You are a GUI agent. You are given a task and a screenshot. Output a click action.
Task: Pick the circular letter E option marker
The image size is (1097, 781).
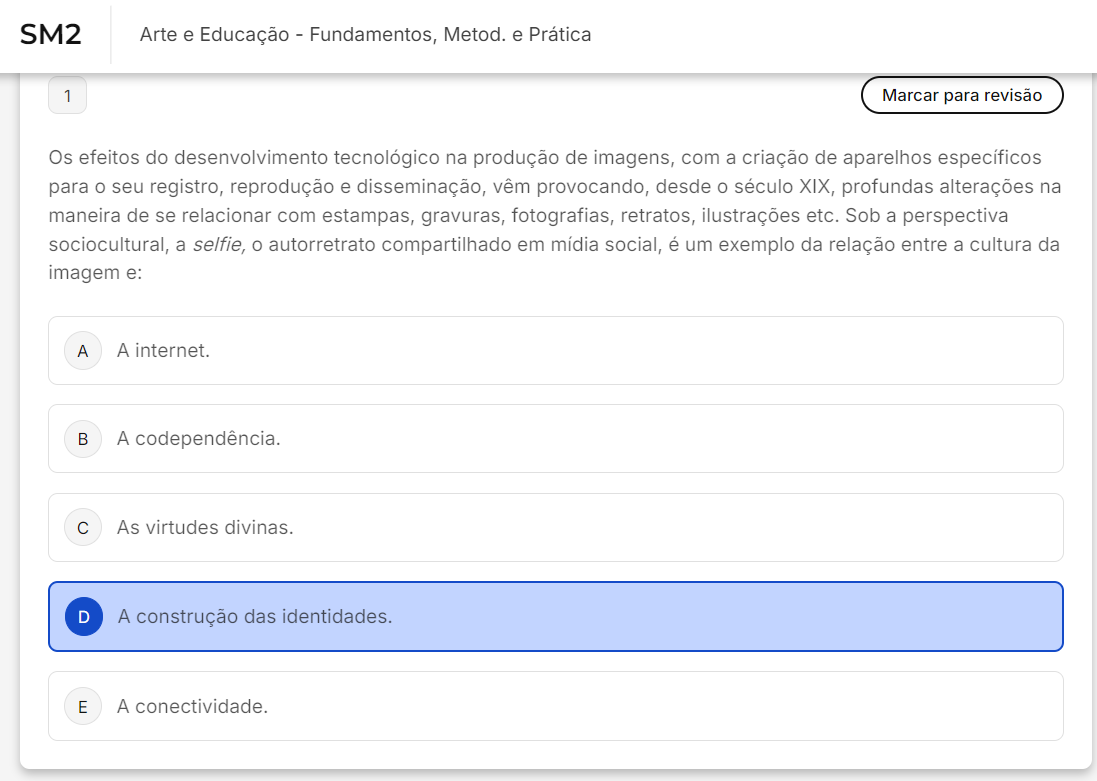point(83,707)
